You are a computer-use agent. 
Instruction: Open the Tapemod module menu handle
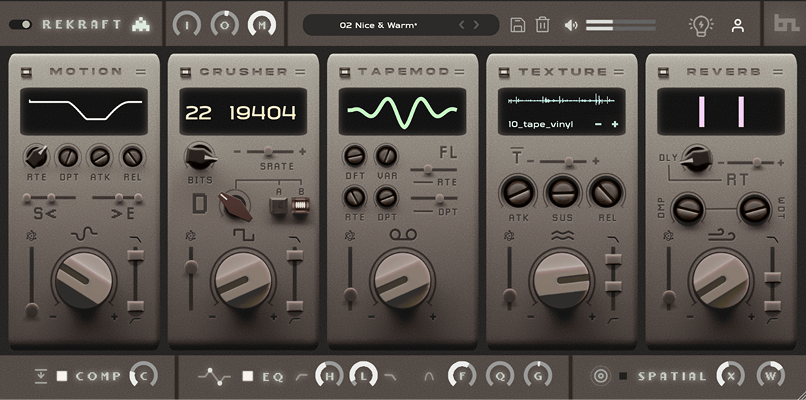coord(460,72)
